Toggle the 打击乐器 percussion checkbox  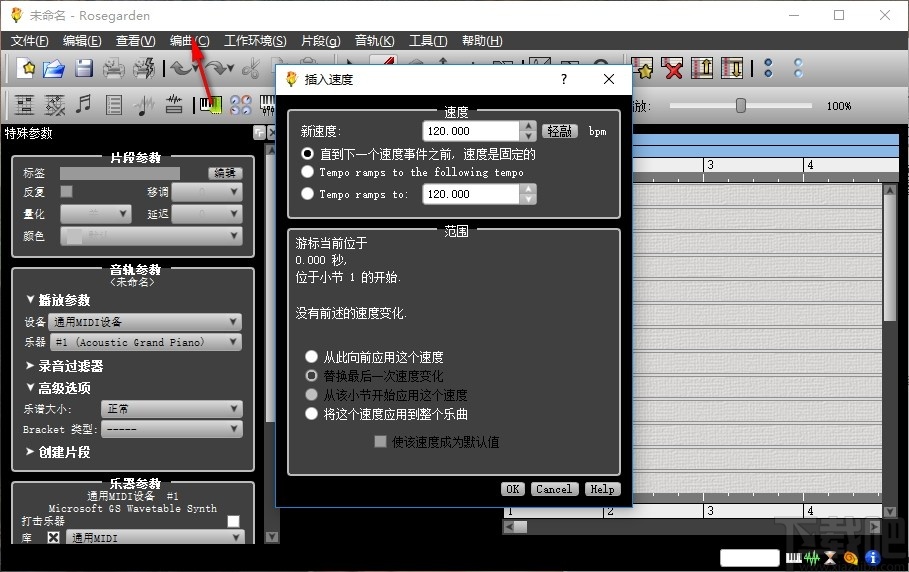(234, 521)
